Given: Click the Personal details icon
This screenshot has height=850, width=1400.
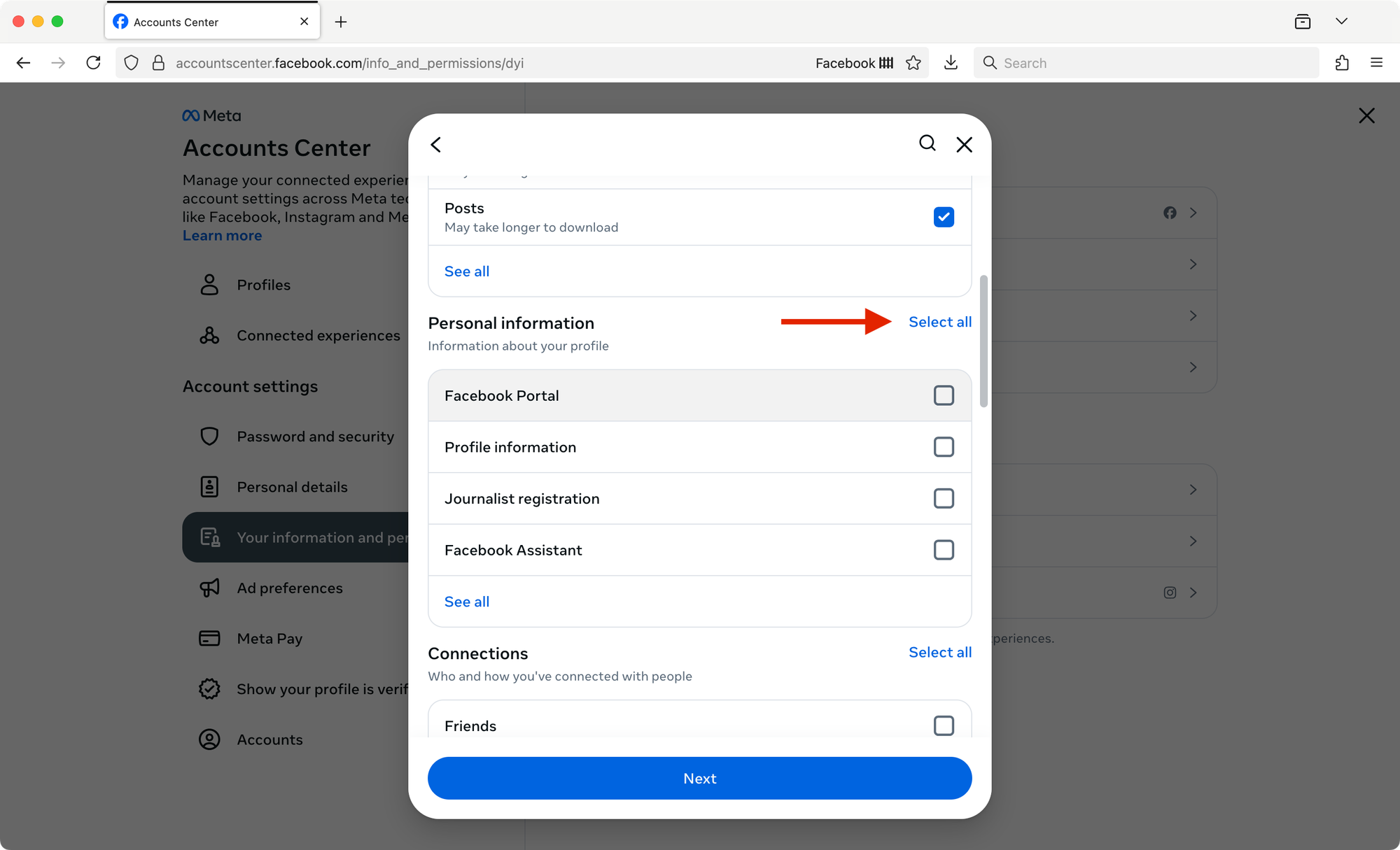Looking at the screenshot, I should click(x=209, y=487).
